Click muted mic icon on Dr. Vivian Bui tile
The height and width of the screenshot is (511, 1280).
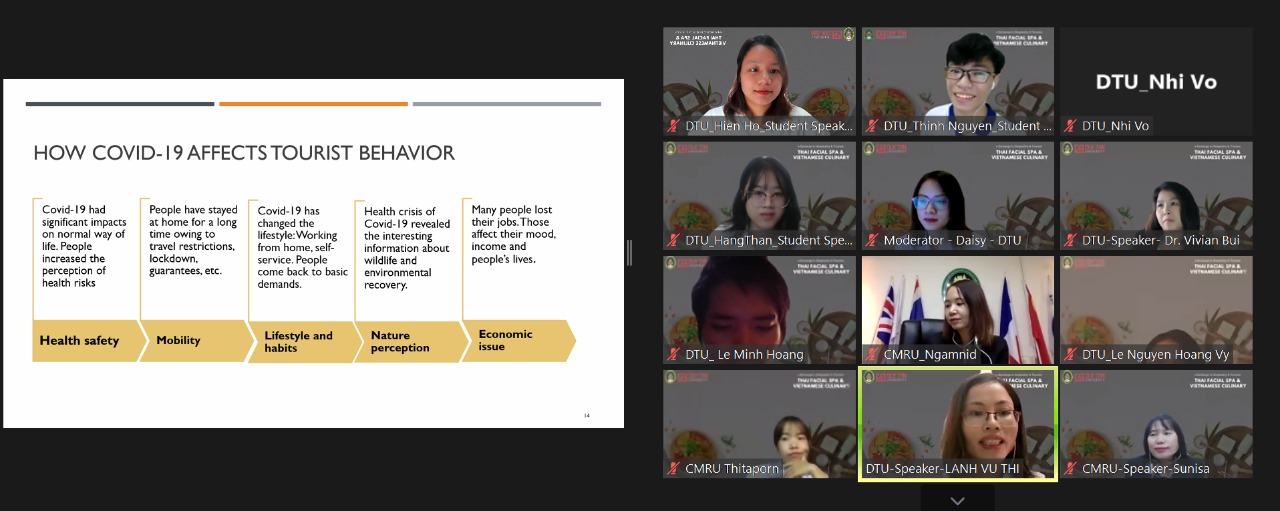(1071, 240)
